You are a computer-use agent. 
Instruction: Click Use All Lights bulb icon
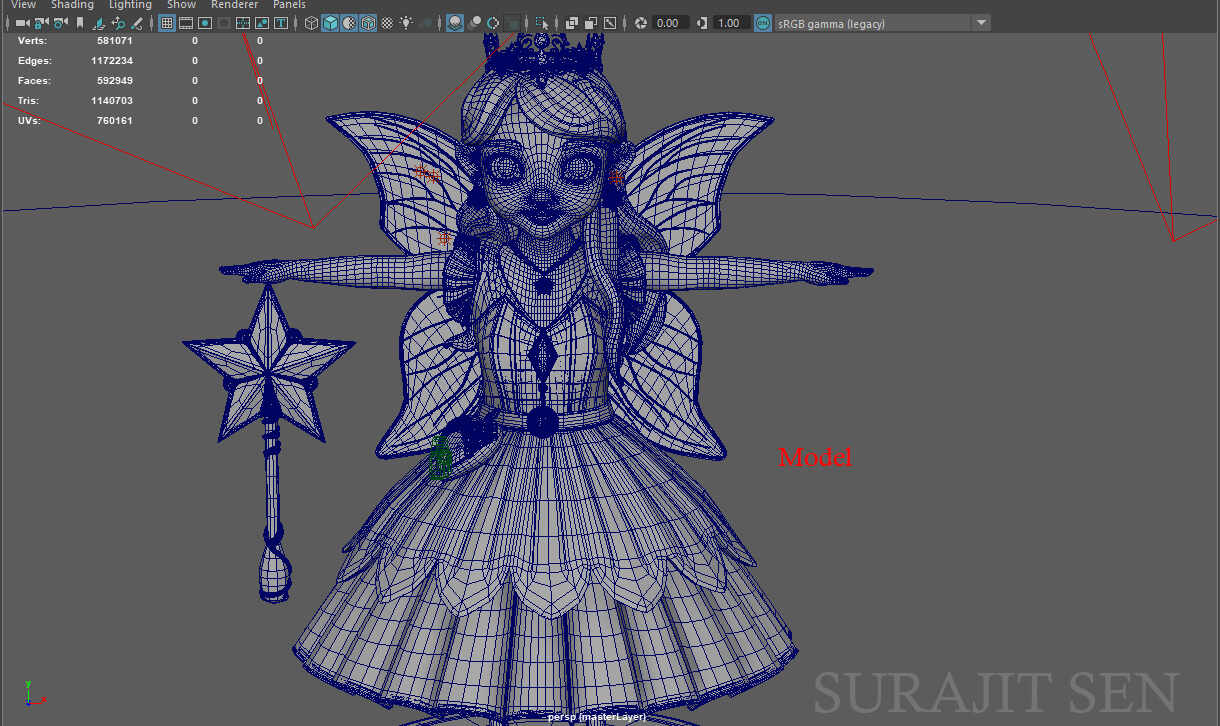406,22
